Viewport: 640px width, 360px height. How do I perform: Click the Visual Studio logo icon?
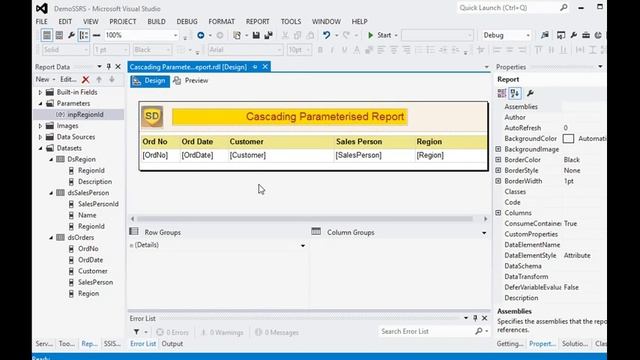point(42,8)
